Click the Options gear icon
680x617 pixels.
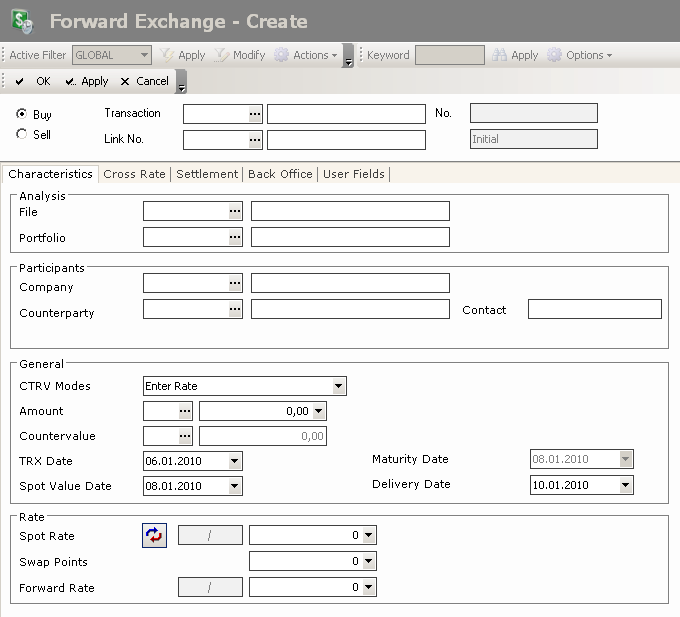[554, 55]
